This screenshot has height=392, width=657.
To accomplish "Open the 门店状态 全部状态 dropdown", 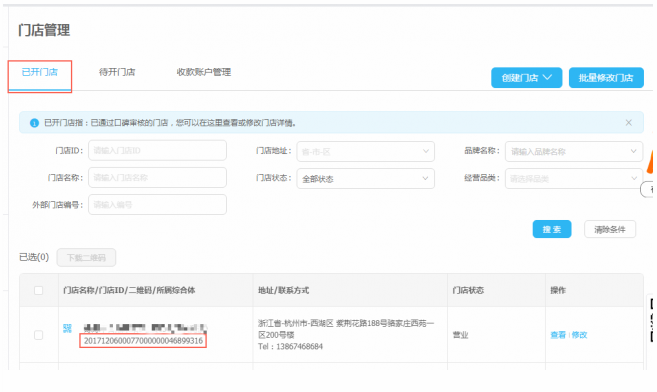I will [365, 179].
